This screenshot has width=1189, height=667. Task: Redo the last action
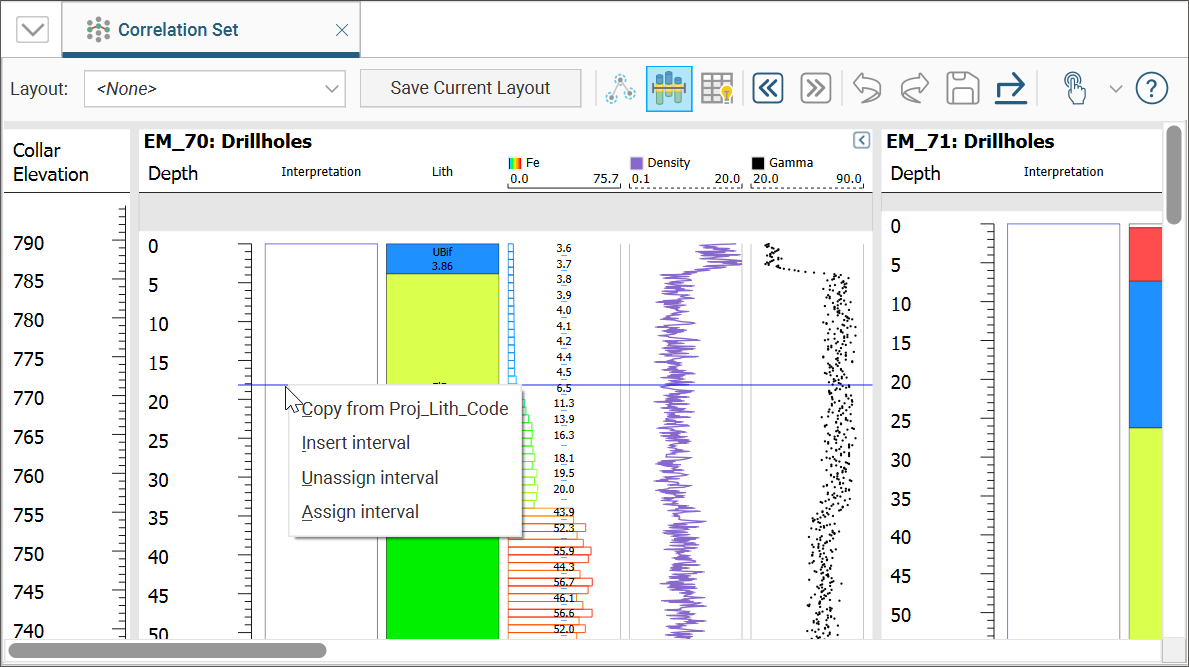914,89
